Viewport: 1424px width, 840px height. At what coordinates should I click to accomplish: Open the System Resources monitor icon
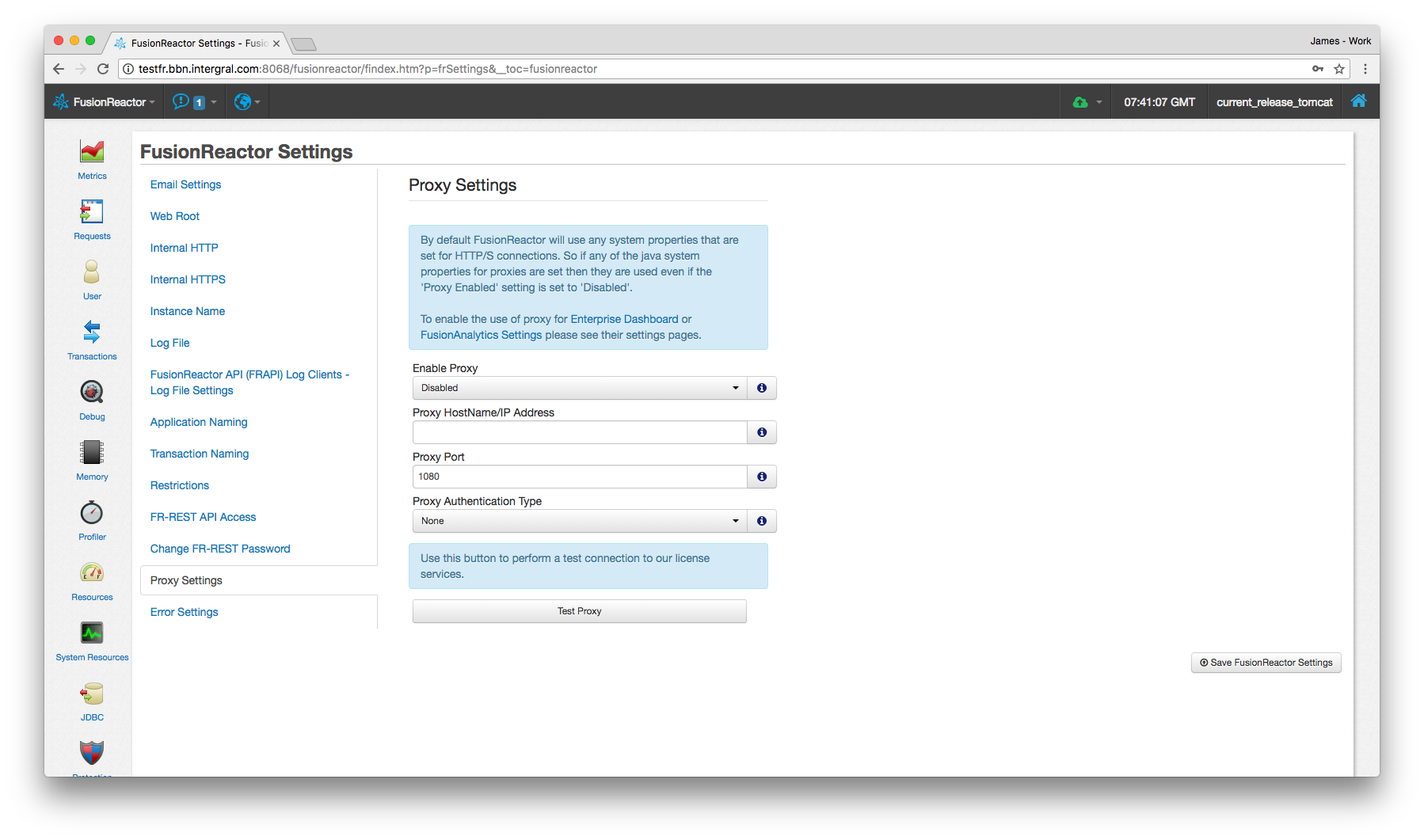click(92, 633)
